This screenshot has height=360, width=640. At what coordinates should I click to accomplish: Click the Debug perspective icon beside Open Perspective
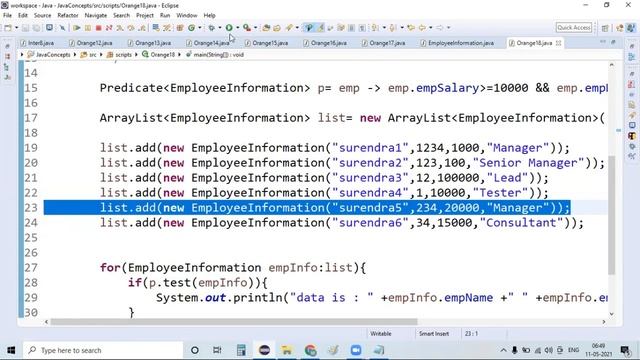(x=620, y=28)
